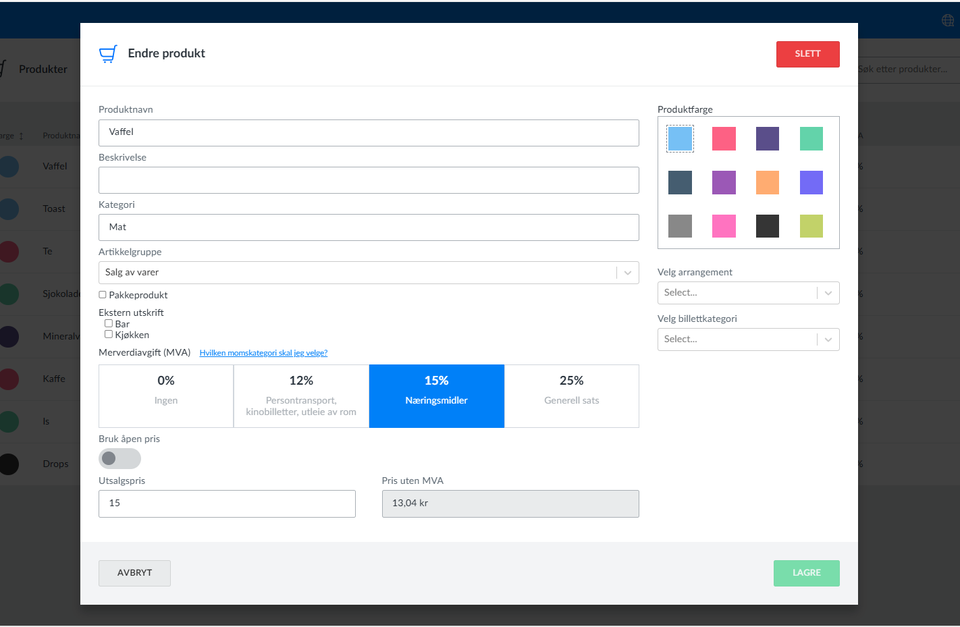Pick the black product color

(x=767, y=226)
